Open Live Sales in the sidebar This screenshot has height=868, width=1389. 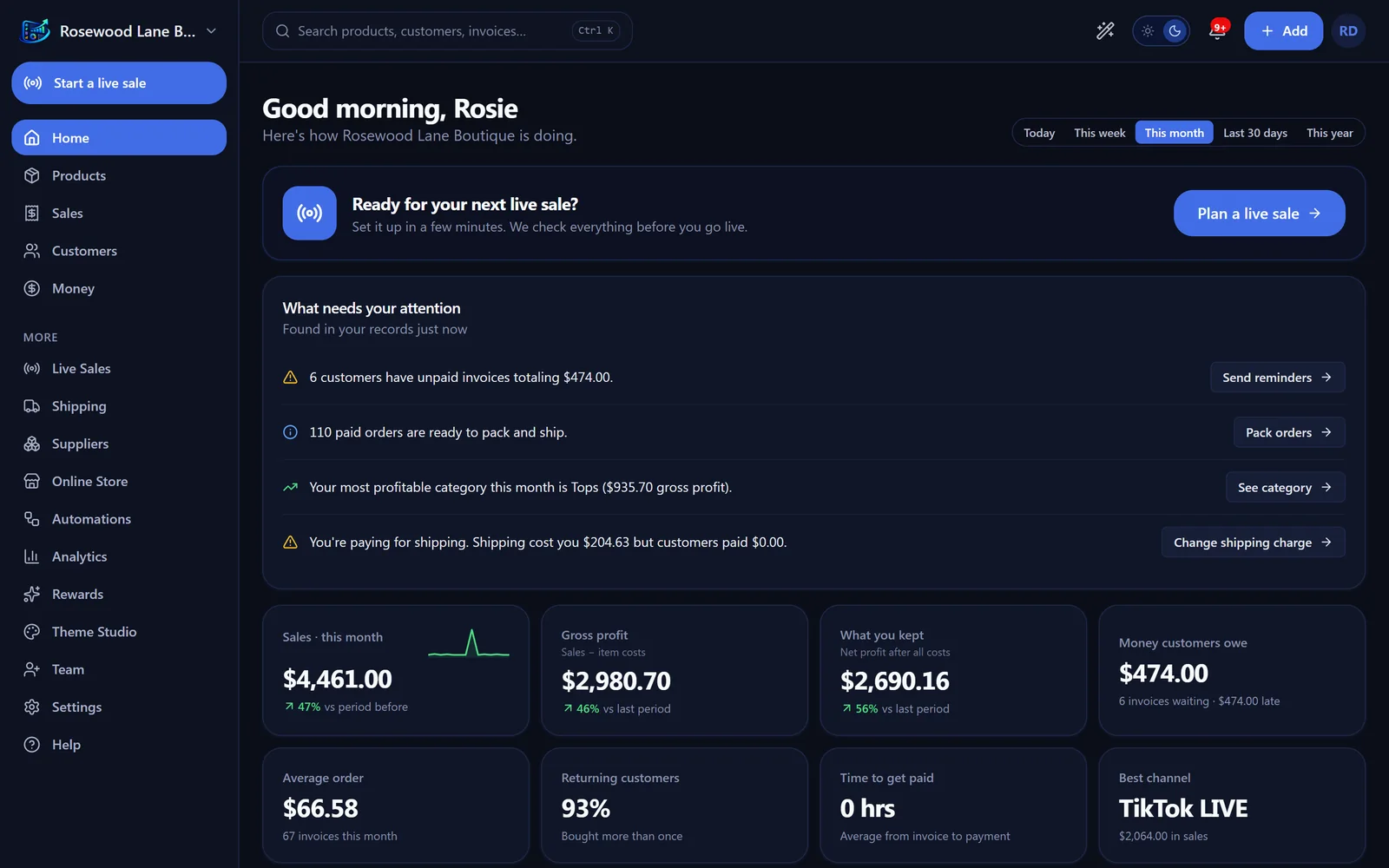(x=119, y=369)
